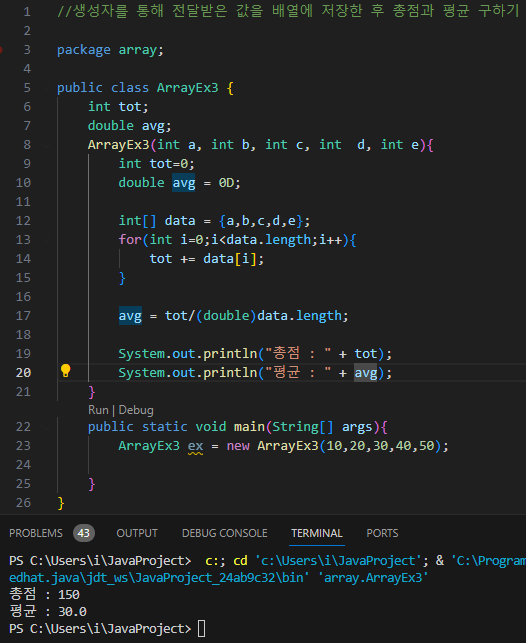Click the data array declaration on line 12

click(214, 221)
